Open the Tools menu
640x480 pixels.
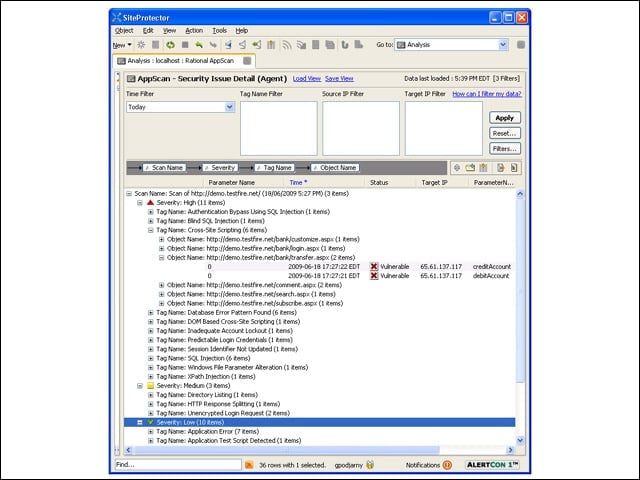[220, 31]
